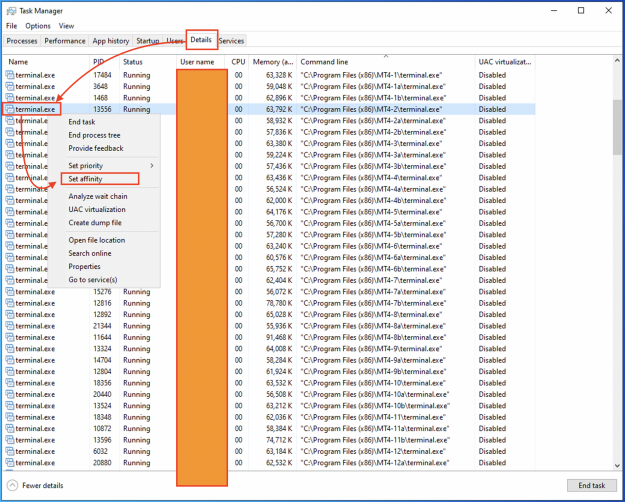
Task: Click the Task Manager title bar icon
Action: (x=11, y=11)
